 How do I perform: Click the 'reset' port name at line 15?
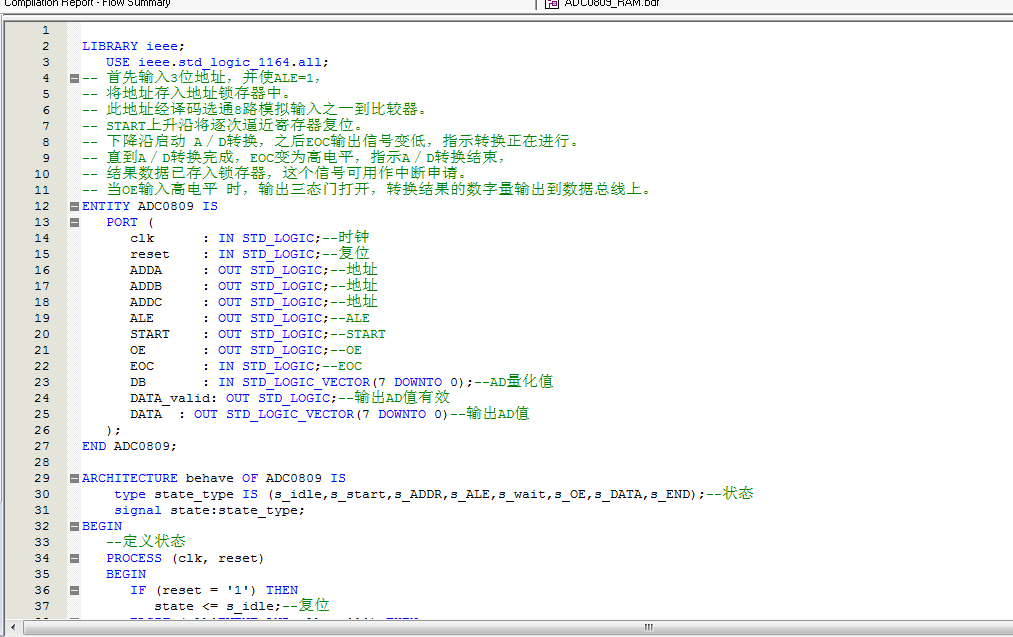coord(149,255)
